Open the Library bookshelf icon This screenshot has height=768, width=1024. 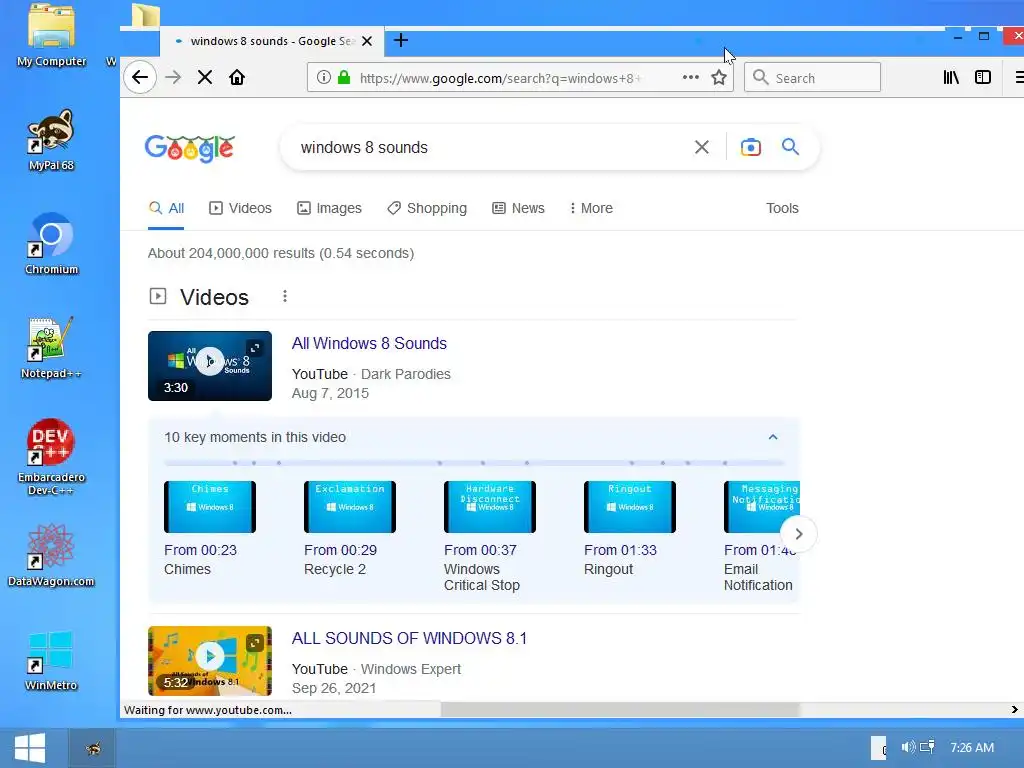pyautogui.click(x=952, y=77)
